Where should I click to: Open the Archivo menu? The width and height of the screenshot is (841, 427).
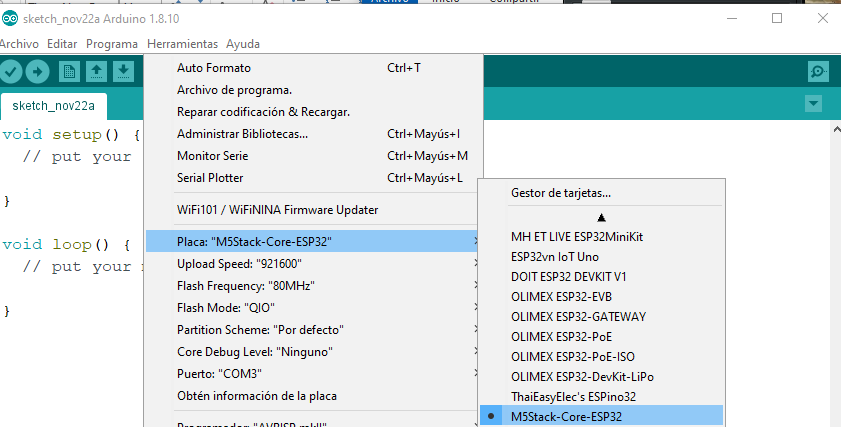(19, 44)
